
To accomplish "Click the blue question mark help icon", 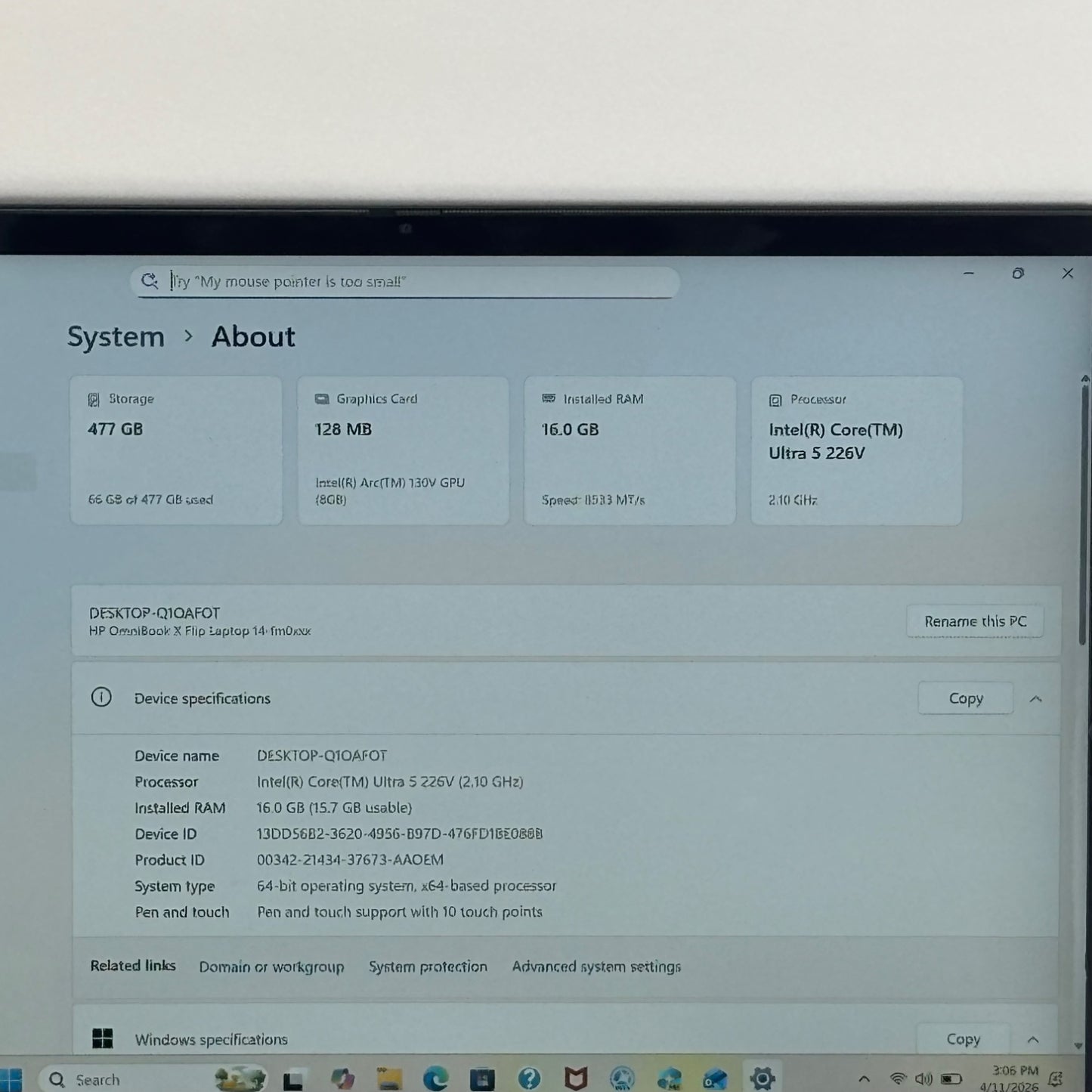I will coord(529,1078).
